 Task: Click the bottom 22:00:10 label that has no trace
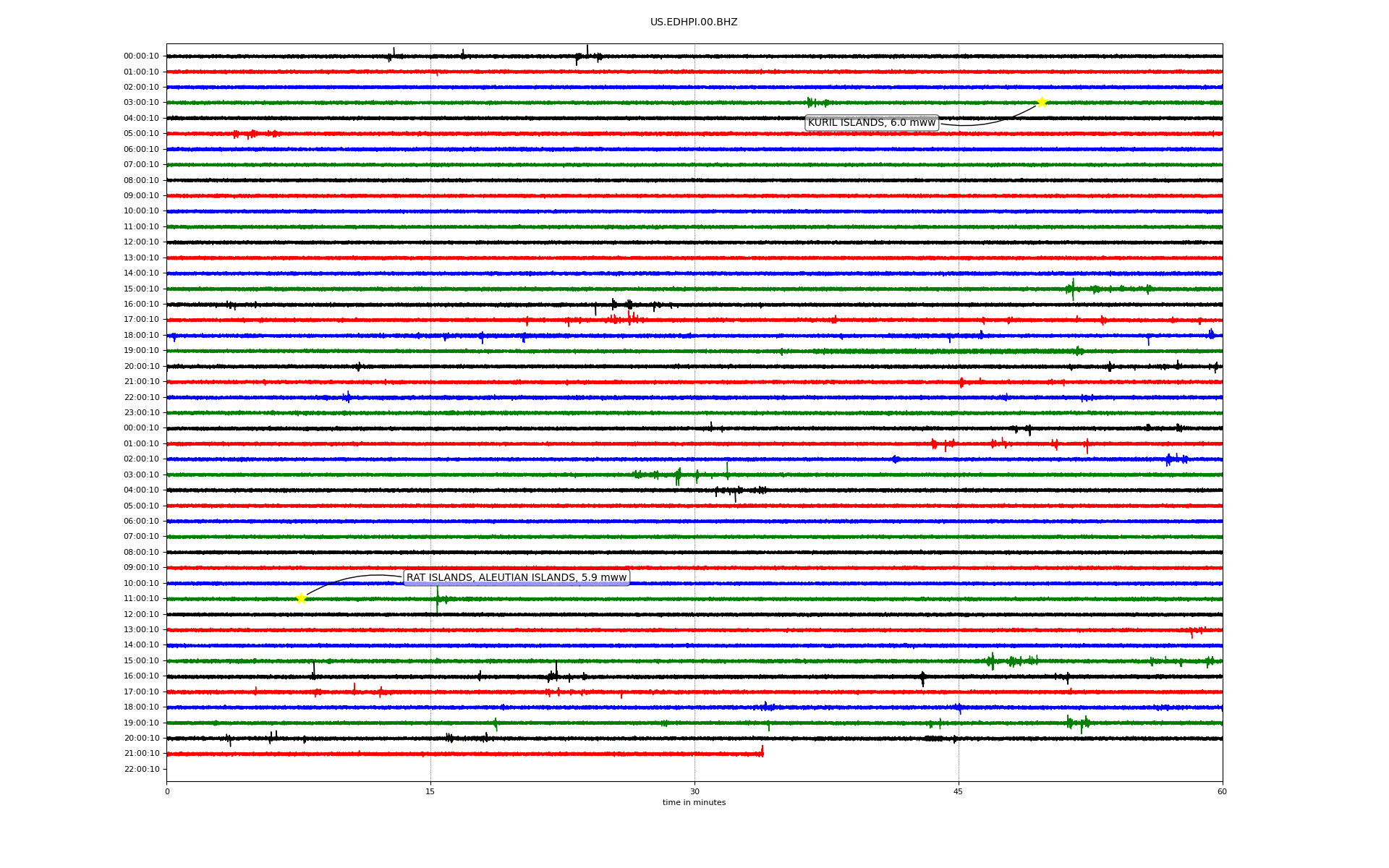click(141, 770)
